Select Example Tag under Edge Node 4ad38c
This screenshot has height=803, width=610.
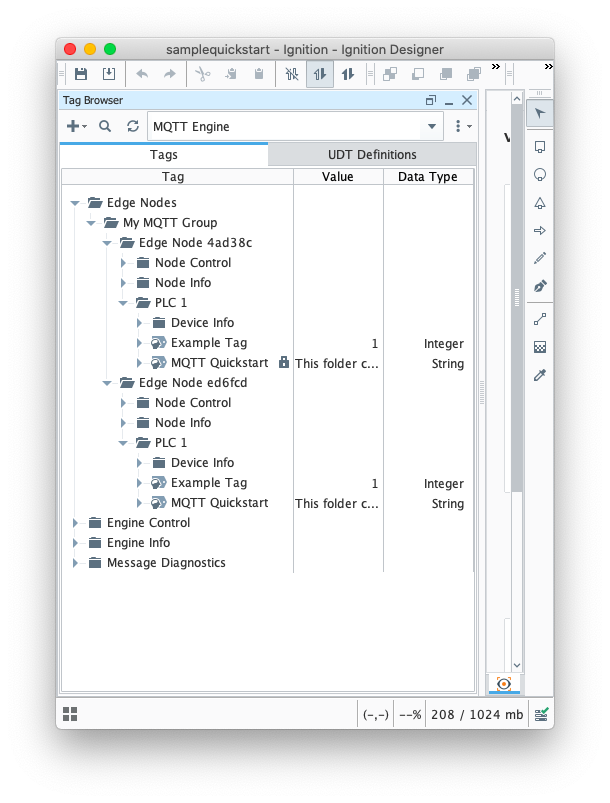(209, 343)
